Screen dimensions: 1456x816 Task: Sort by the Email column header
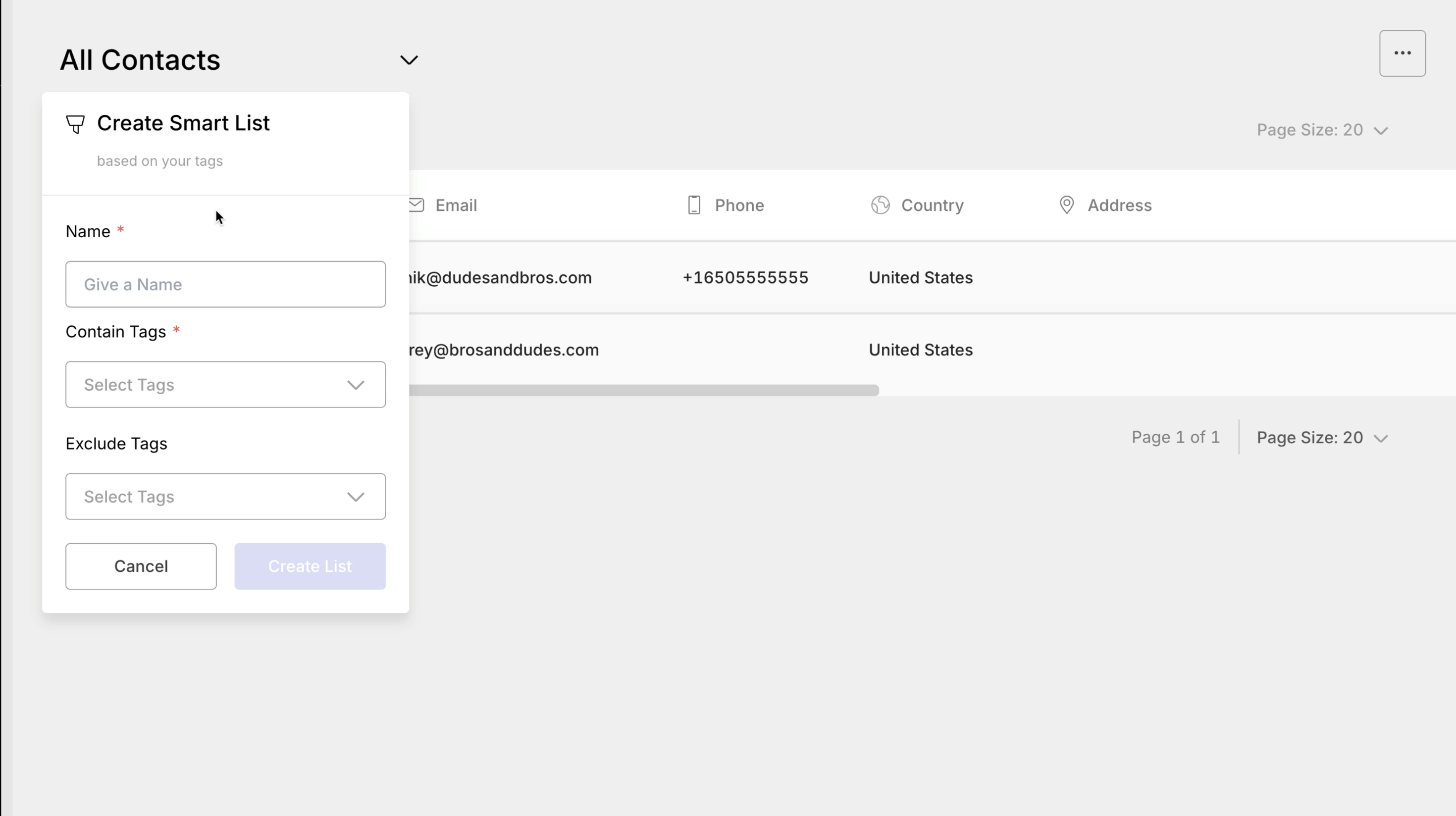coord(456,205)
